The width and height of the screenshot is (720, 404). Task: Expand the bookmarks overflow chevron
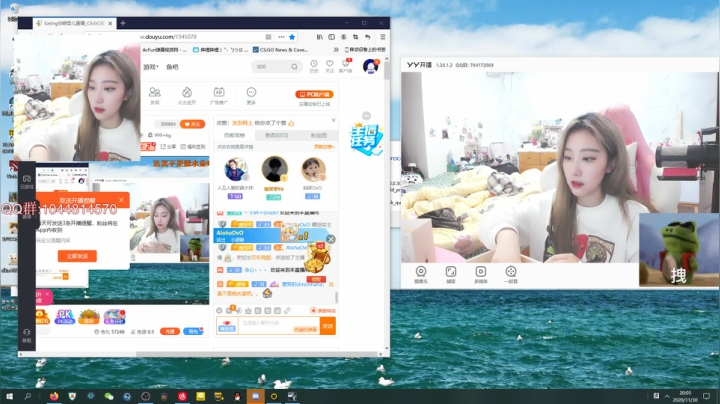(336, 50)
